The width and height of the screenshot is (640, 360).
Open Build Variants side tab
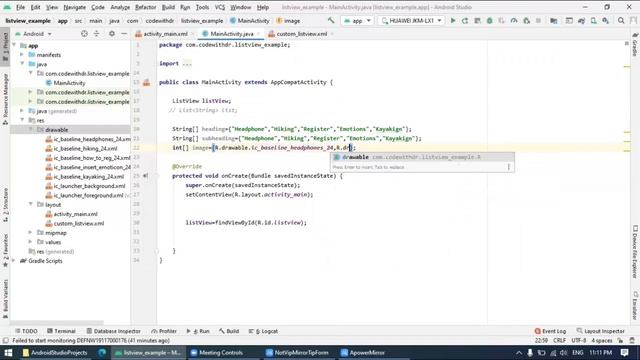tap(5, 299)
